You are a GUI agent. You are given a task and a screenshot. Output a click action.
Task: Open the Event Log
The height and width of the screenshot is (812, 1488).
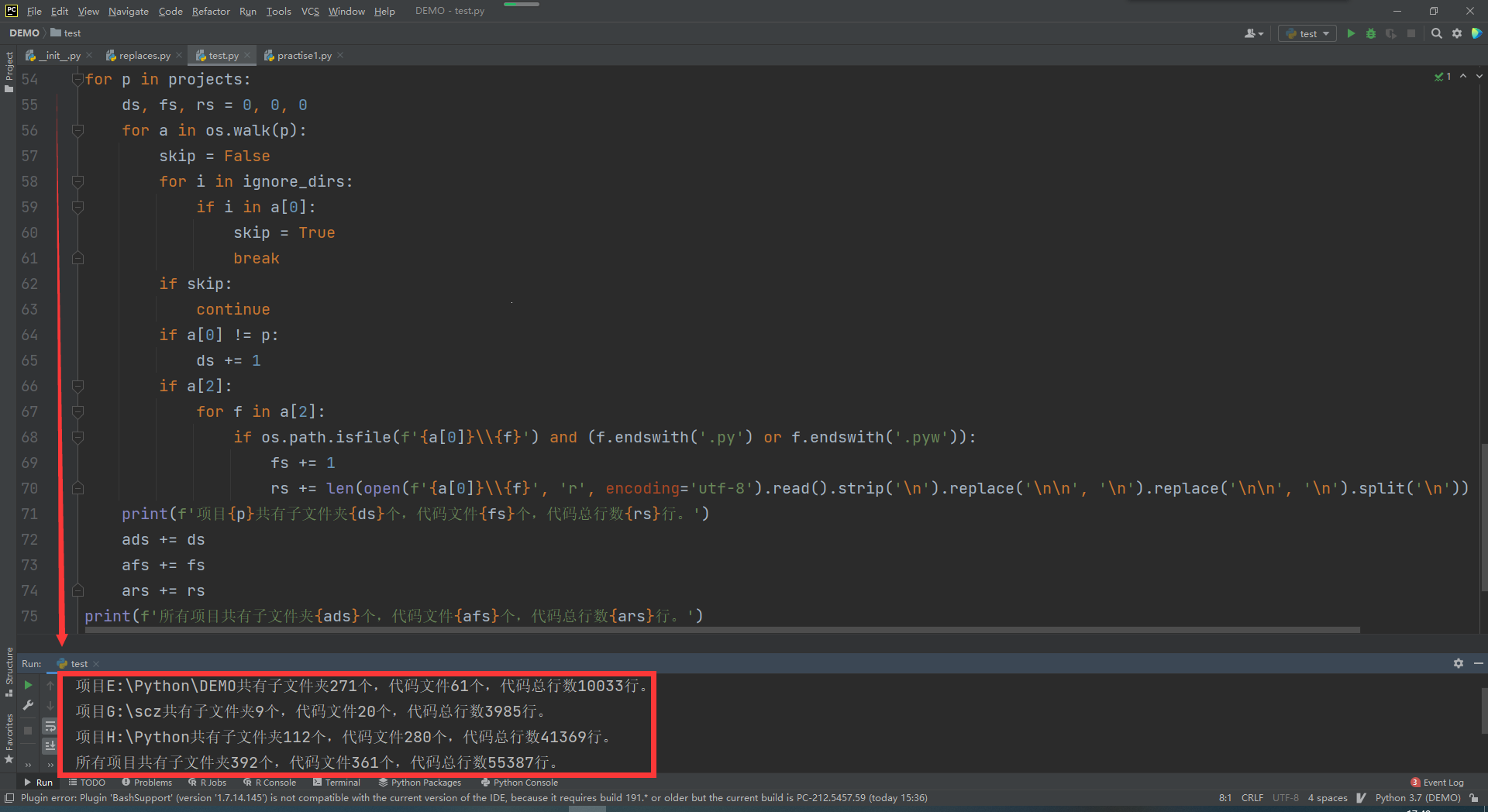(1437, 783)
